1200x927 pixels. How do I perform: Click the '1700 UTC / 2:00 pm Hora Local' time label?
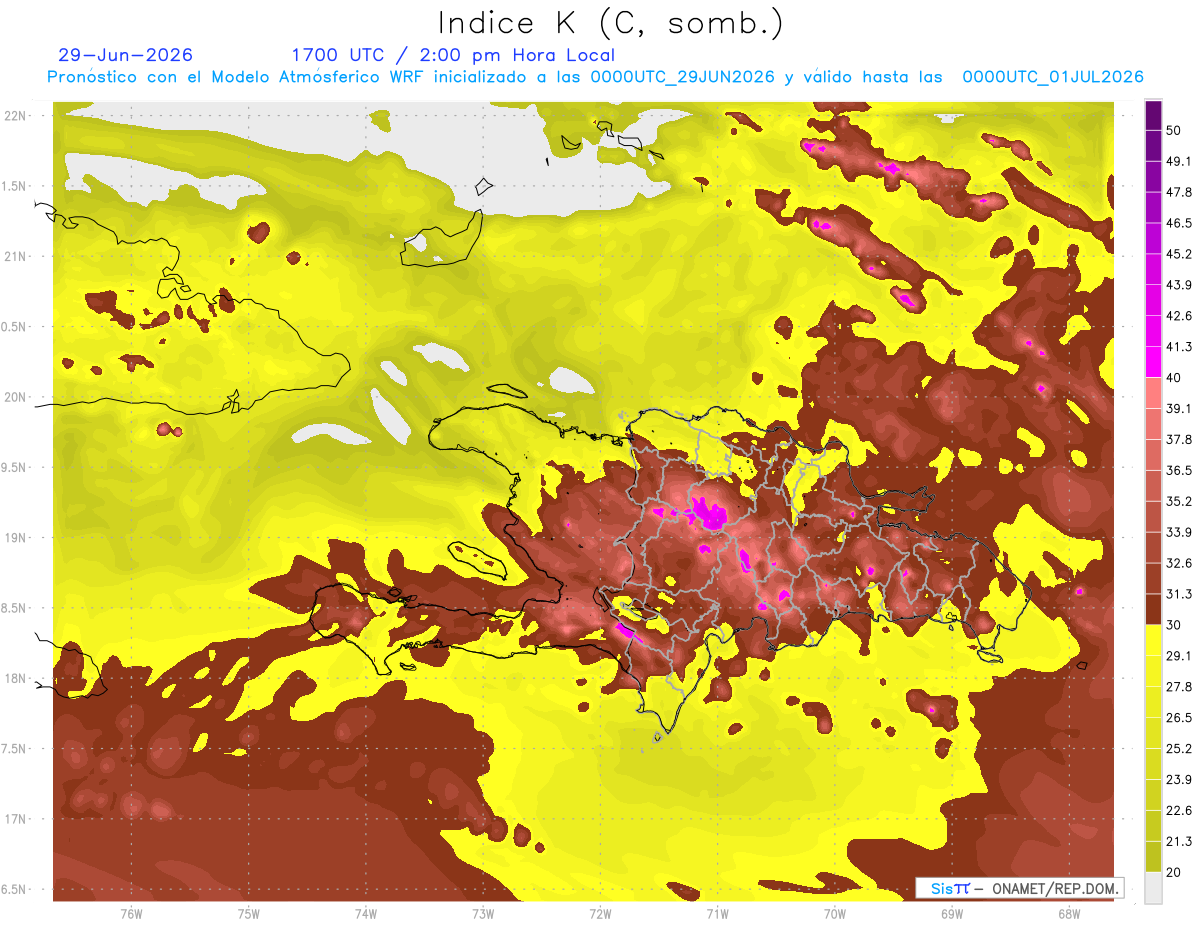coord(453,55)
